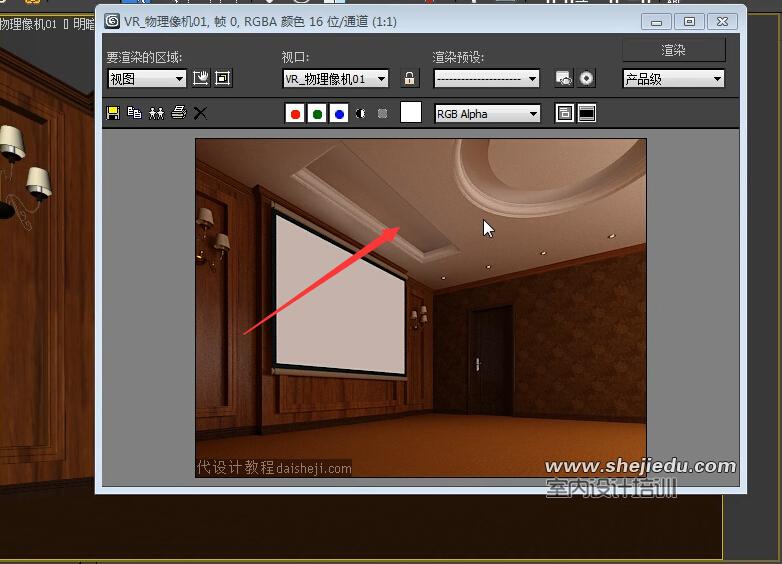The image size is (782, 564).
Task: Toggle the Display Alpha Channel button
Action: 361,114
